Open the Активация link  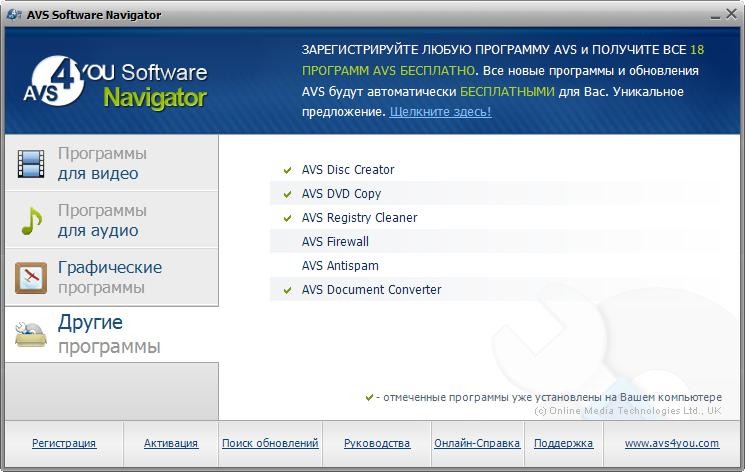(x=171, y=443)
